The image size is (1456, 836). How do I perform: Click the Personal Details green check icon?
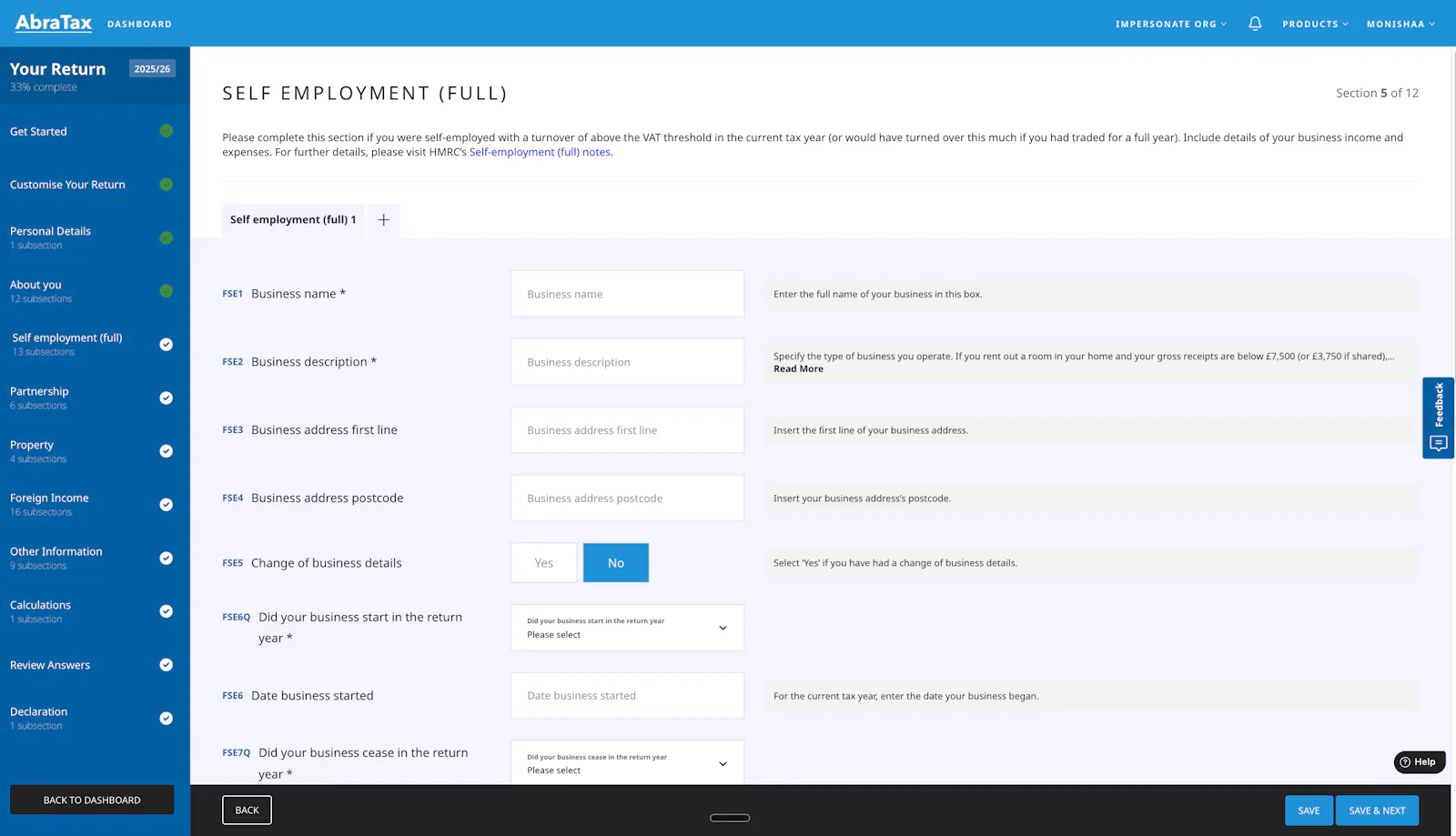click(x=166, y=237)
